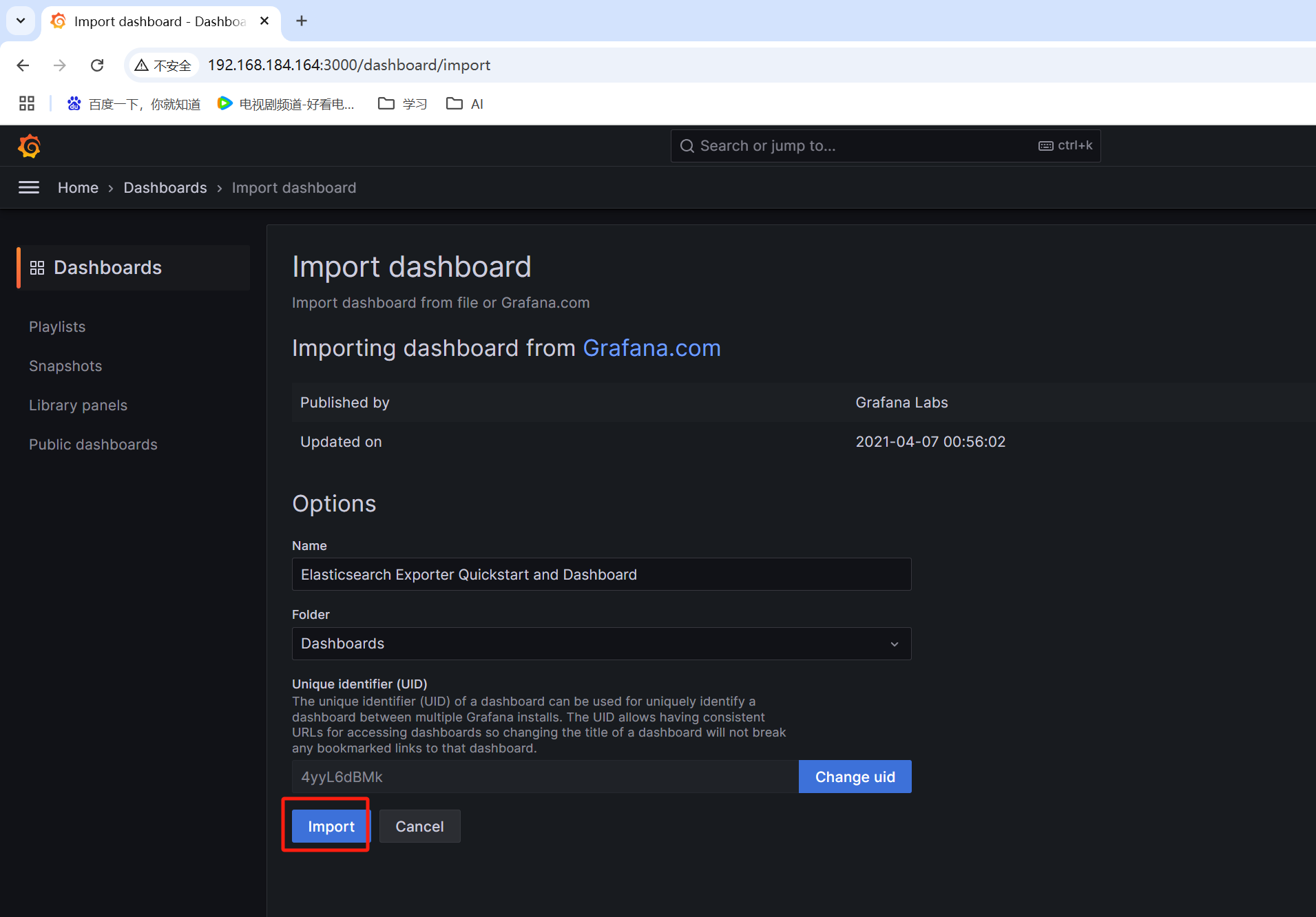1316x917 pixels.
Task: Click the Updated on label
Action: click(x=341, y=442)
